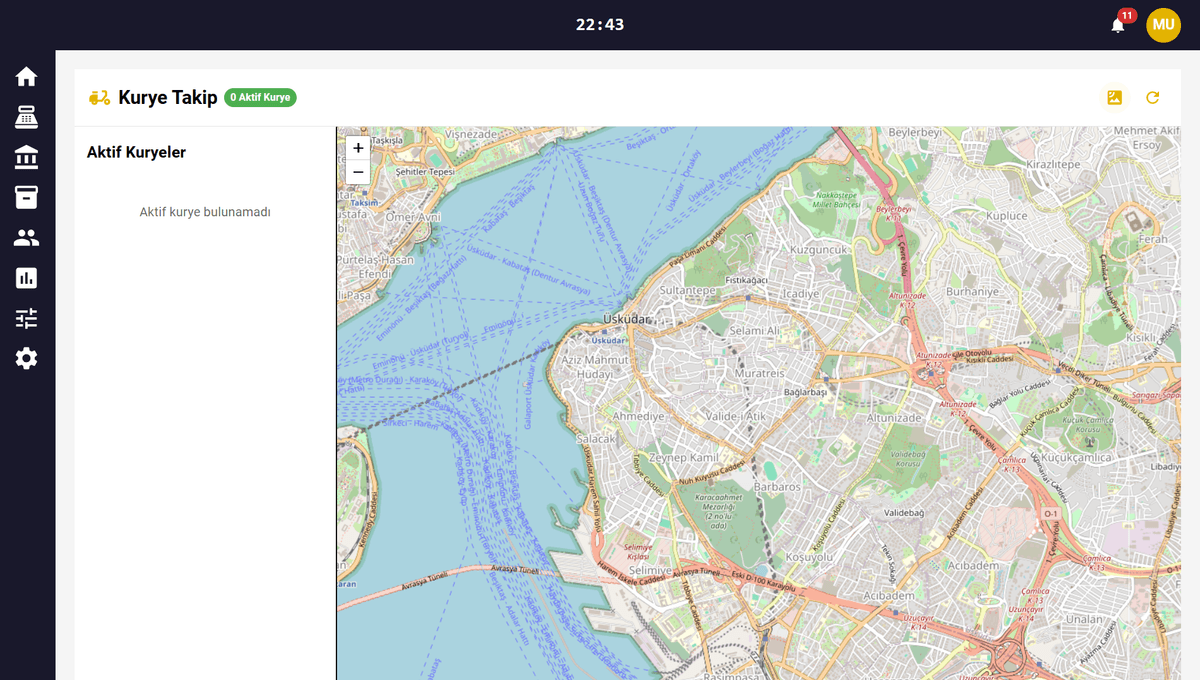This screenshot has height=680, width=1200.
Task: Go to the Home page in sidebar
Action: pos(26,77)
